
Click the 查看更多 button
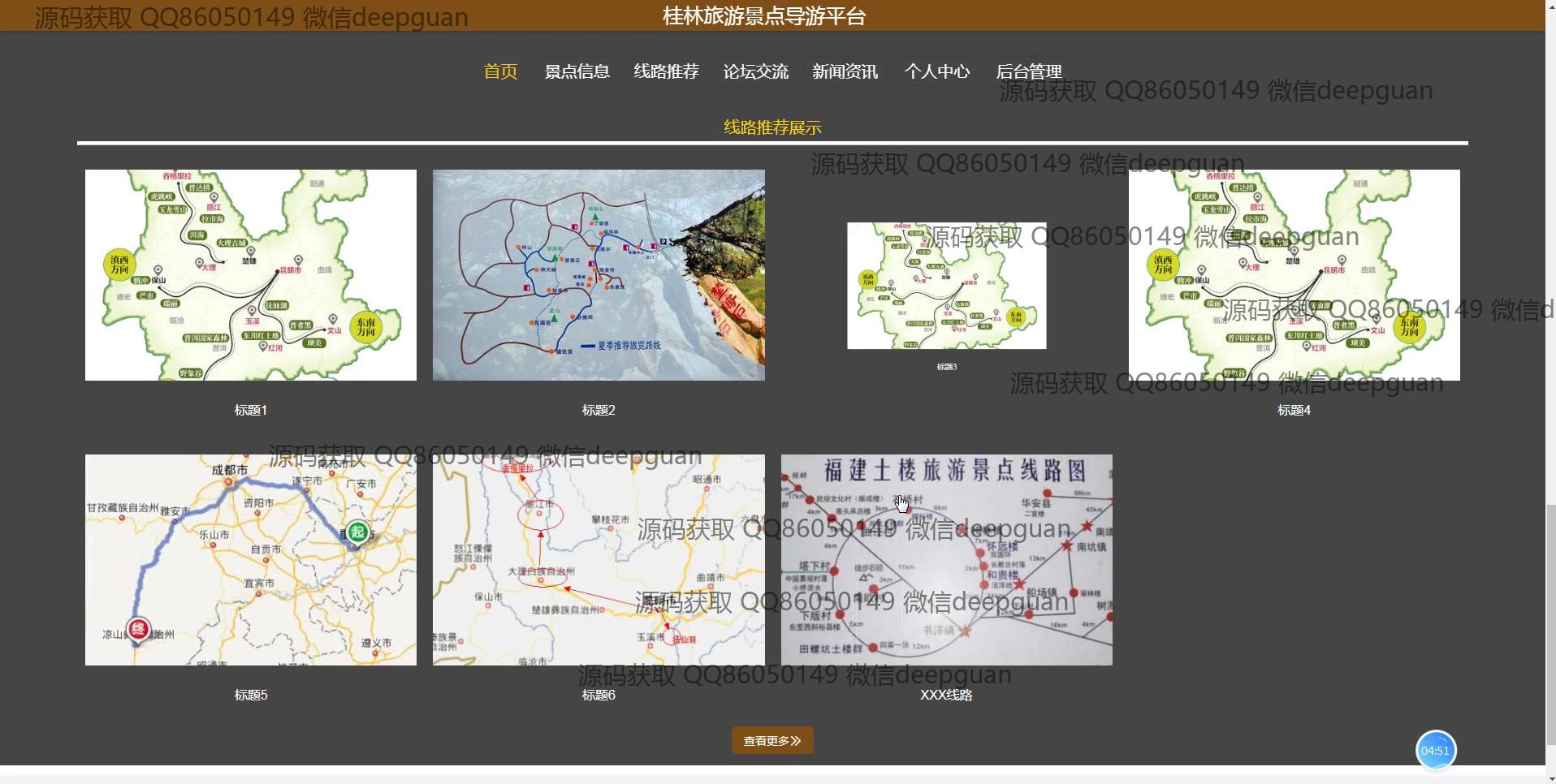(x=772, y=740)
